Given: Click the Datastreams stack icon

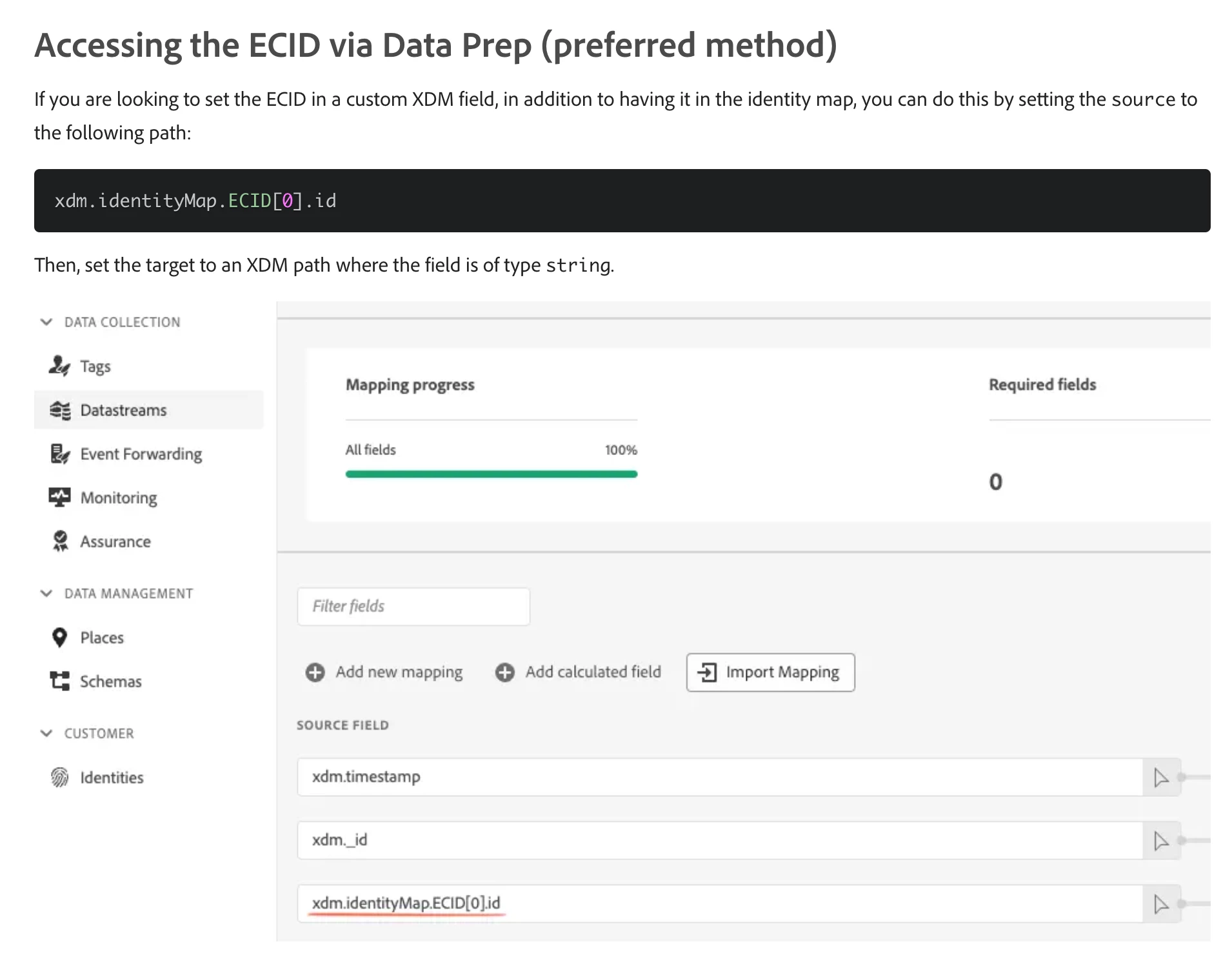Looking at the screenshot, I should pos(59,410).
